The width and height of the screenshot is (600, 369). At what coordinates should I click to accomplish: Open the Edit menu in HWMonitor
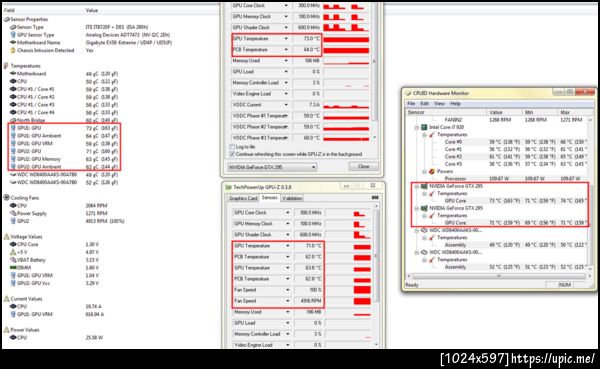coord(425,104)
